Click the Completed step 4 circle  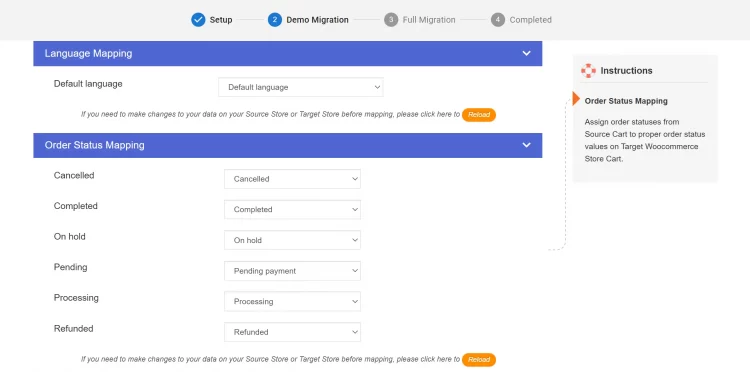click(498, 20)
